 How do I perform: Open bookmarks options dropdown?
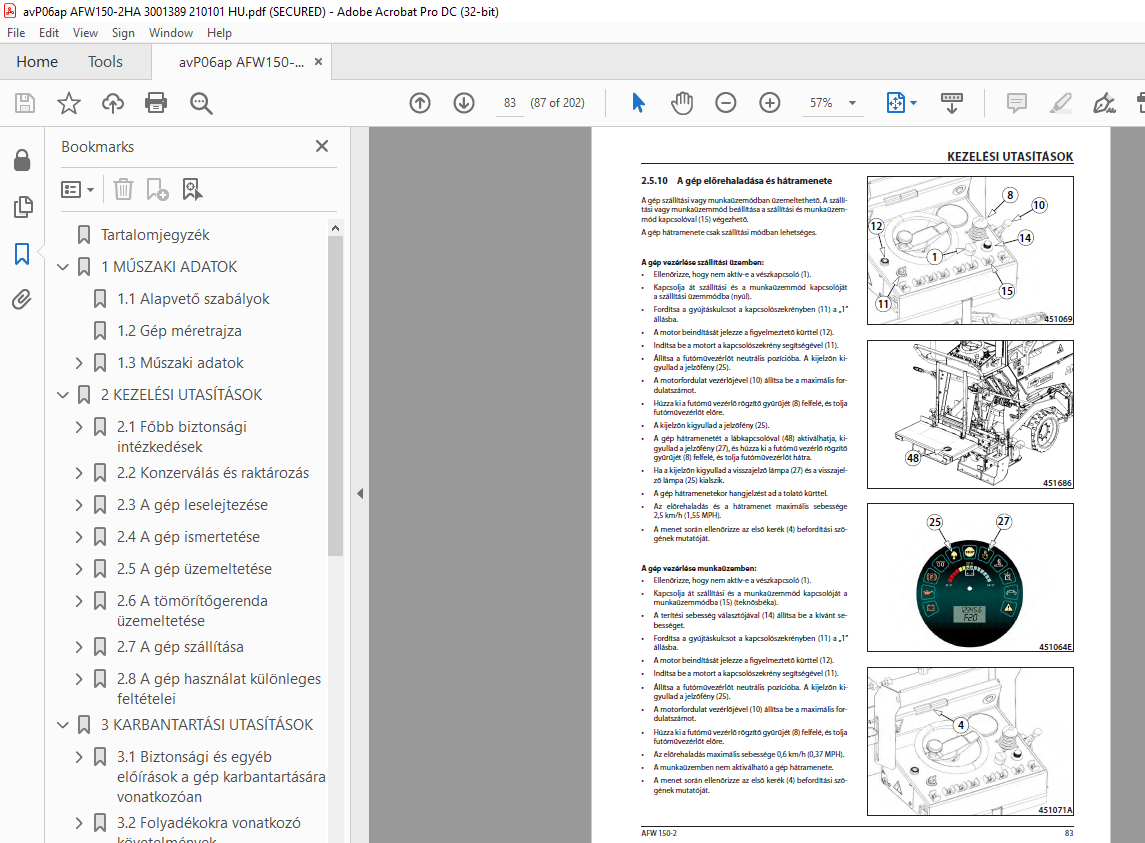pyautogui.click(x=77, y=190)
